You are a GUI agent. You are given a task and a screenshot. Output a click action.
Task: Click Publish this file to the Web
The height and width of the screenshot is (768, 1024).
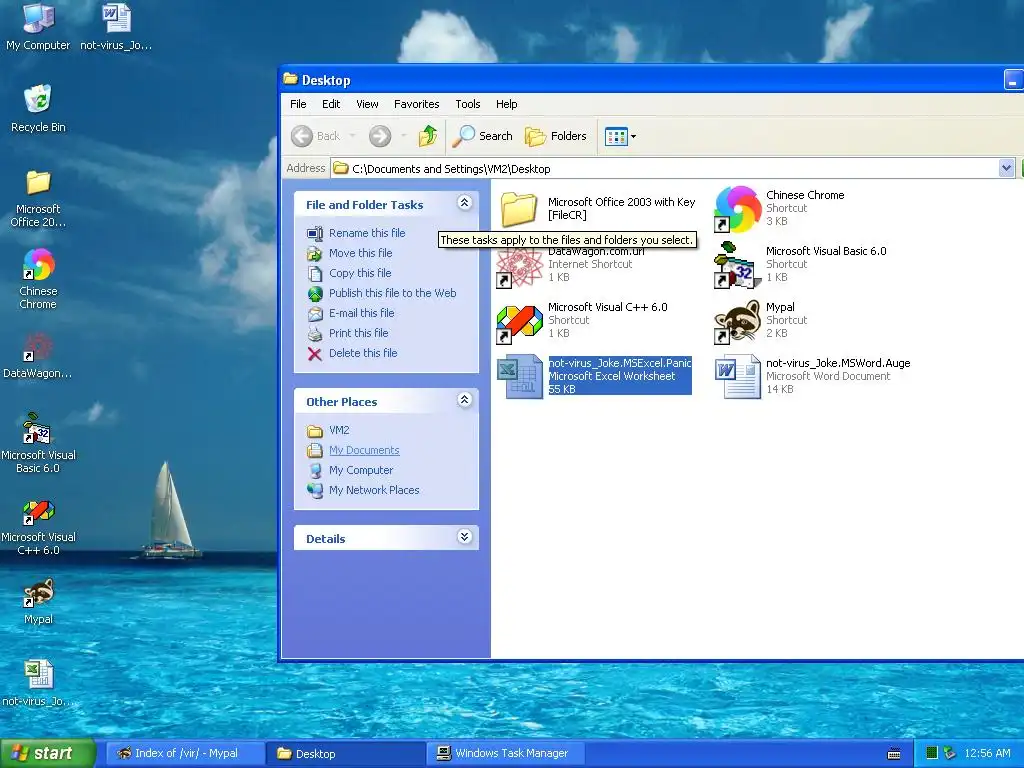point(382,293)
